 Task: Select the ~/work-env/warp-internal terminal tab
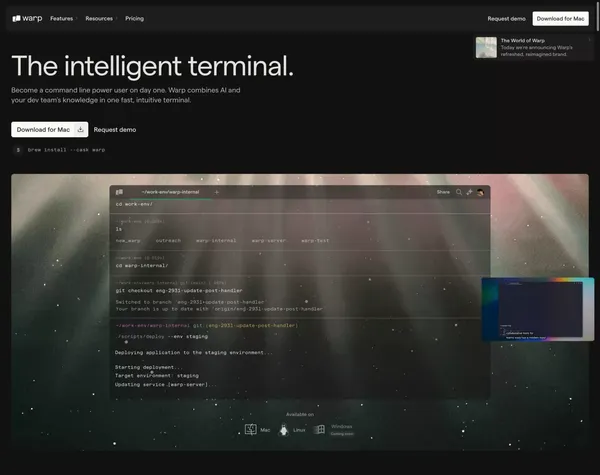point(170,192)
